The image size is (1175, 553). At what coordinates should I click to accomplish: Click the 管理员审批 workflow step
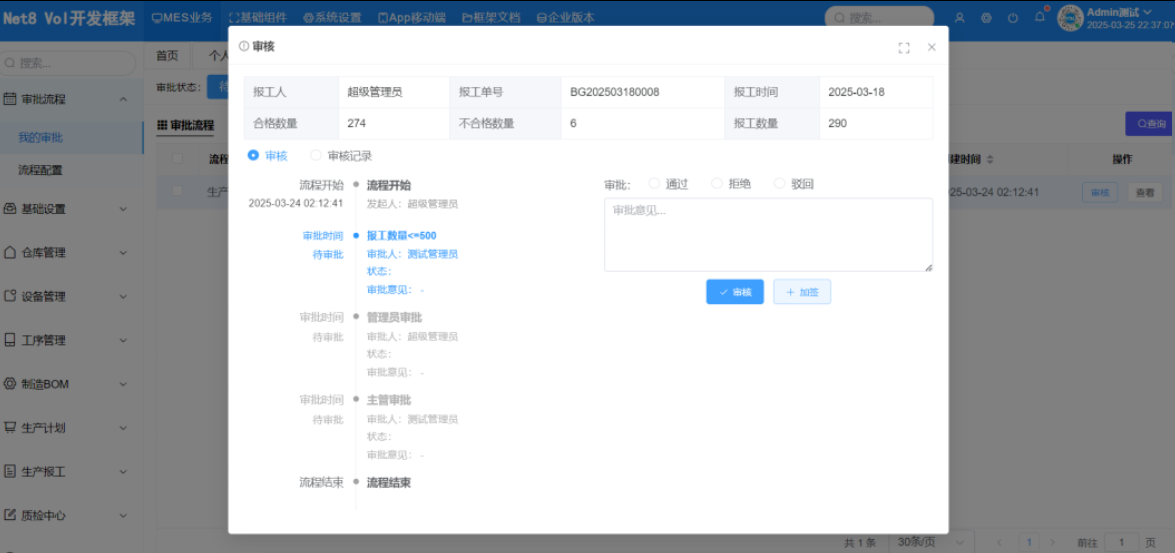click(x=394, y=318)
